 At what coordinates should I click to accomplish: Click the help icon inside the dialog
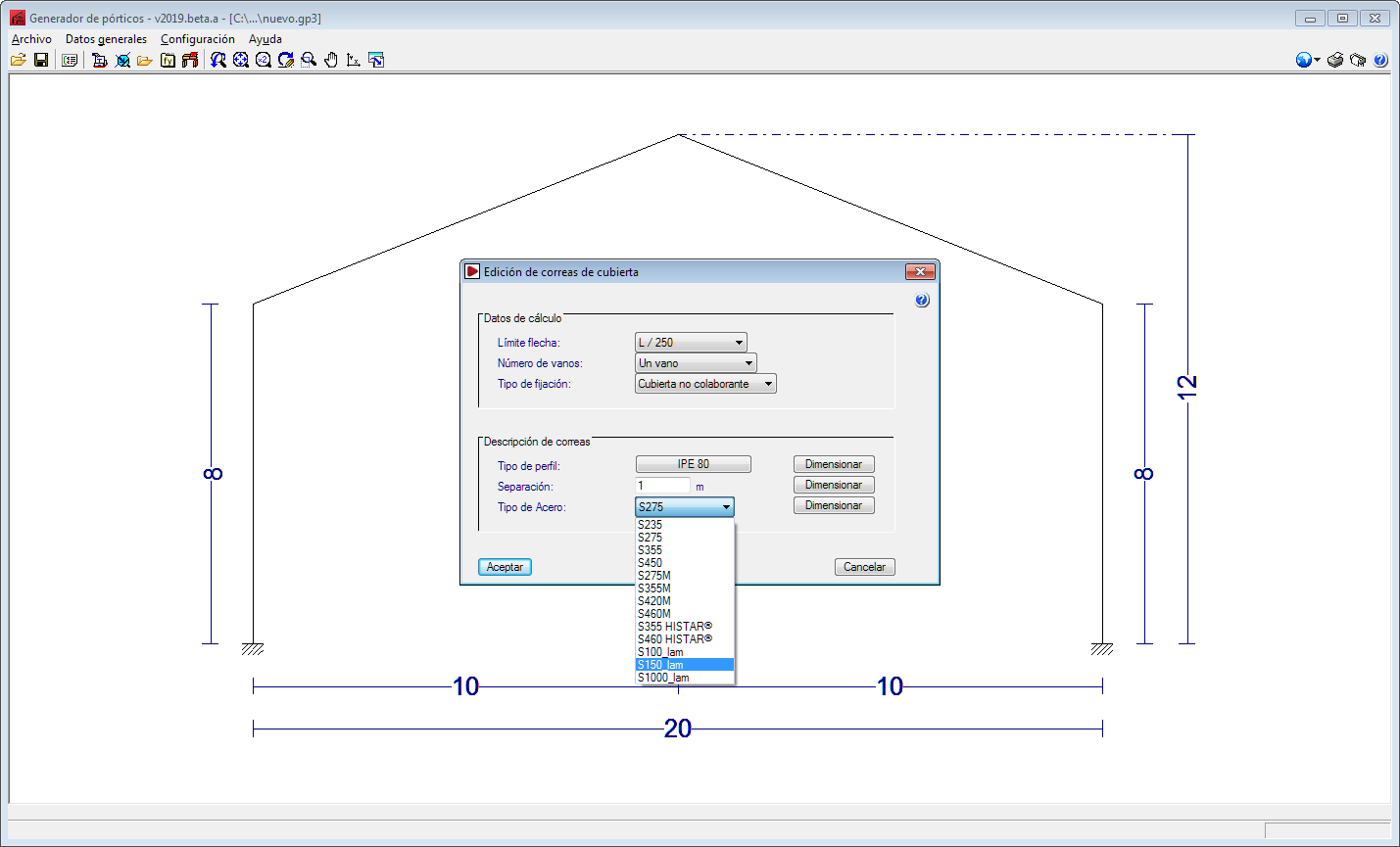point(922,301)
